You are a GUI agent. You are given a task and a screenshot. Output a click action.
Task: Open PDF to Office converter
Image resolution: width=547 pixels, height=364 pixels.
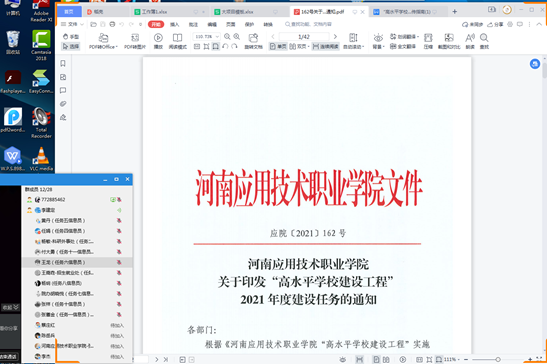tap(103, 41)
